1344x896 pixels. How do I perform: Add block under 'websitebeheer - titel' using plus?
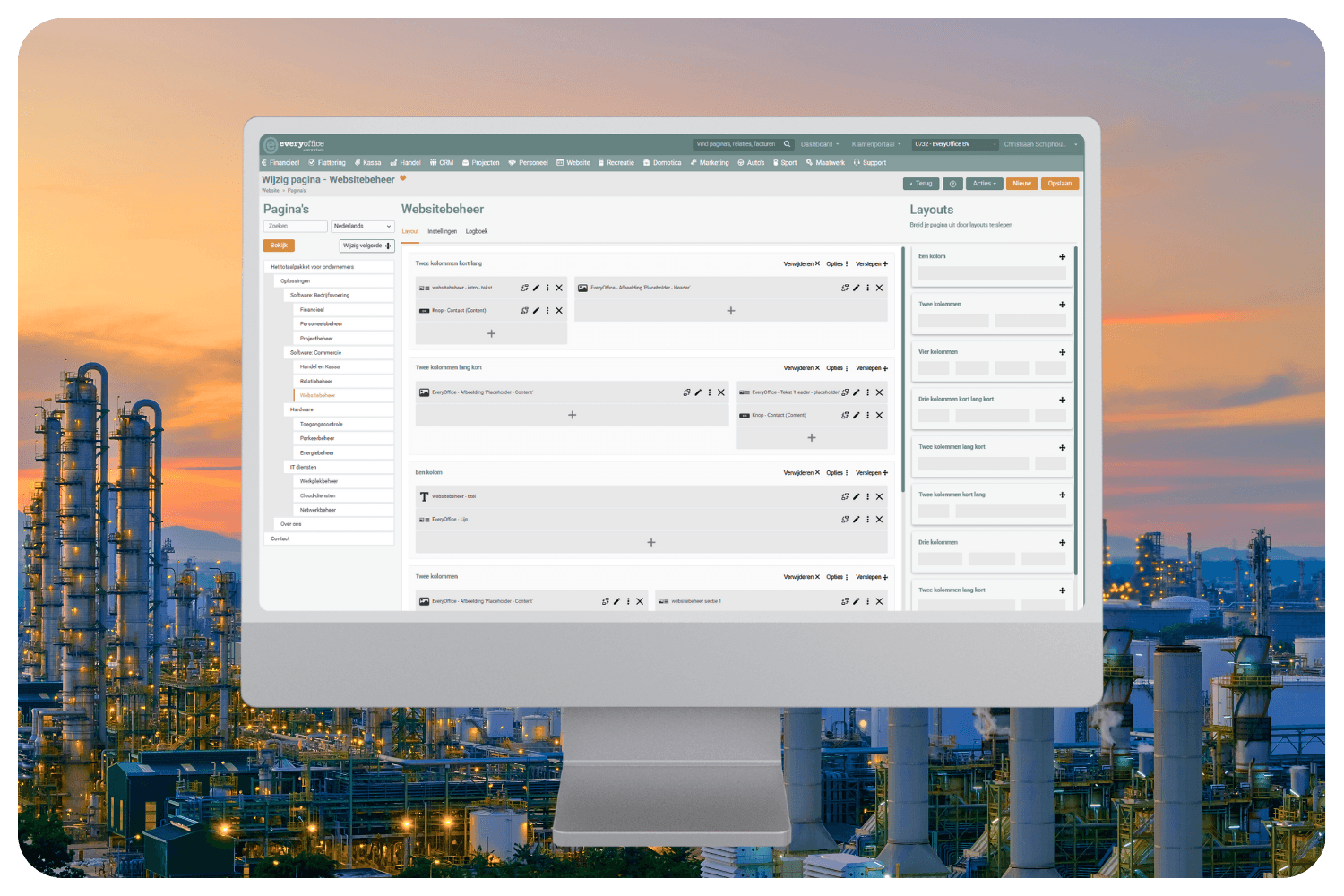coord(651,542)
